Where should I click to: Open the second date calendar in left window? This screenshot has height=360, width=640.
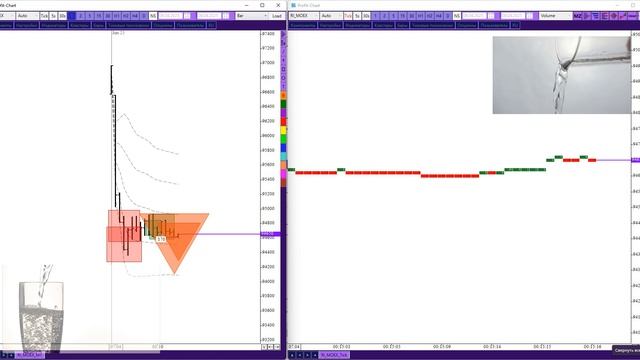coord(226,16)
